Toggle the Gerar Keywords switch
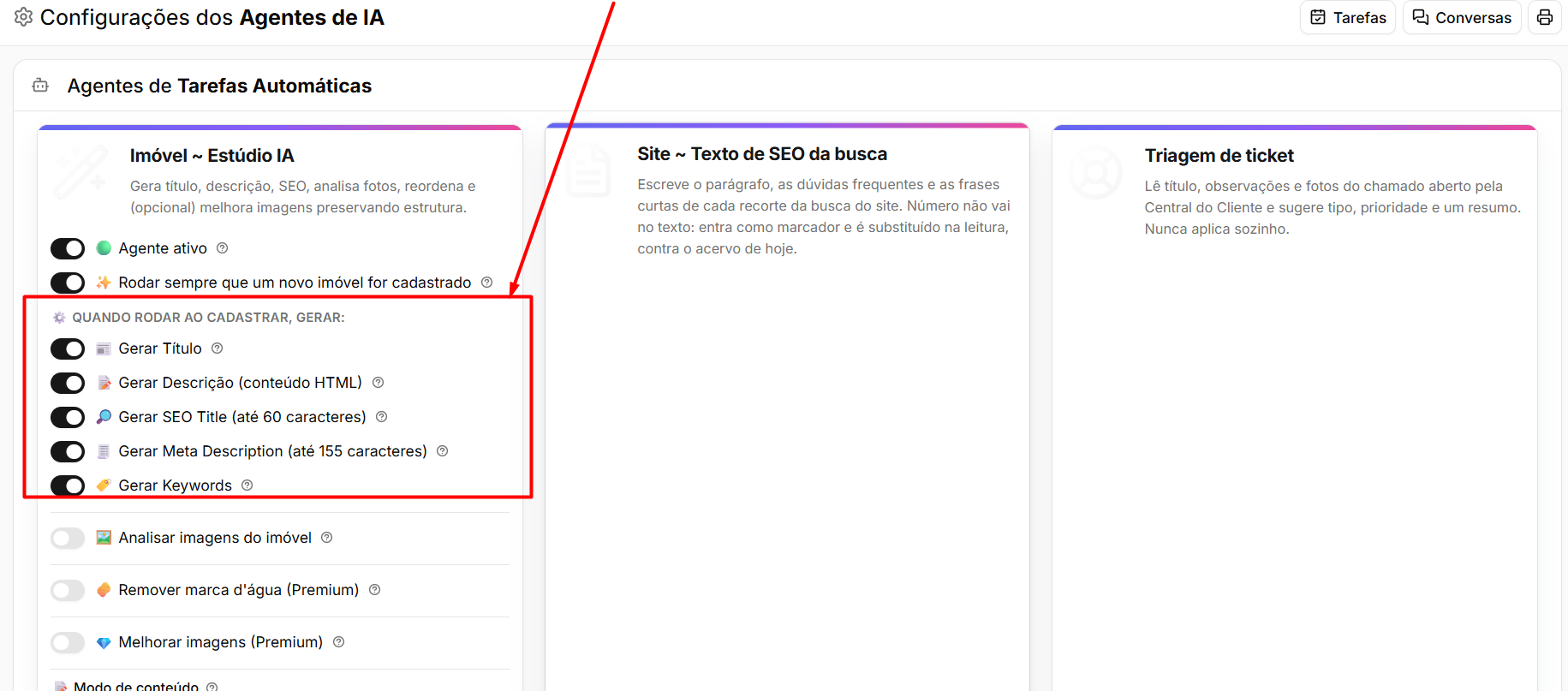Screen dimensions: 1568x691 click(x=68, y=485)
